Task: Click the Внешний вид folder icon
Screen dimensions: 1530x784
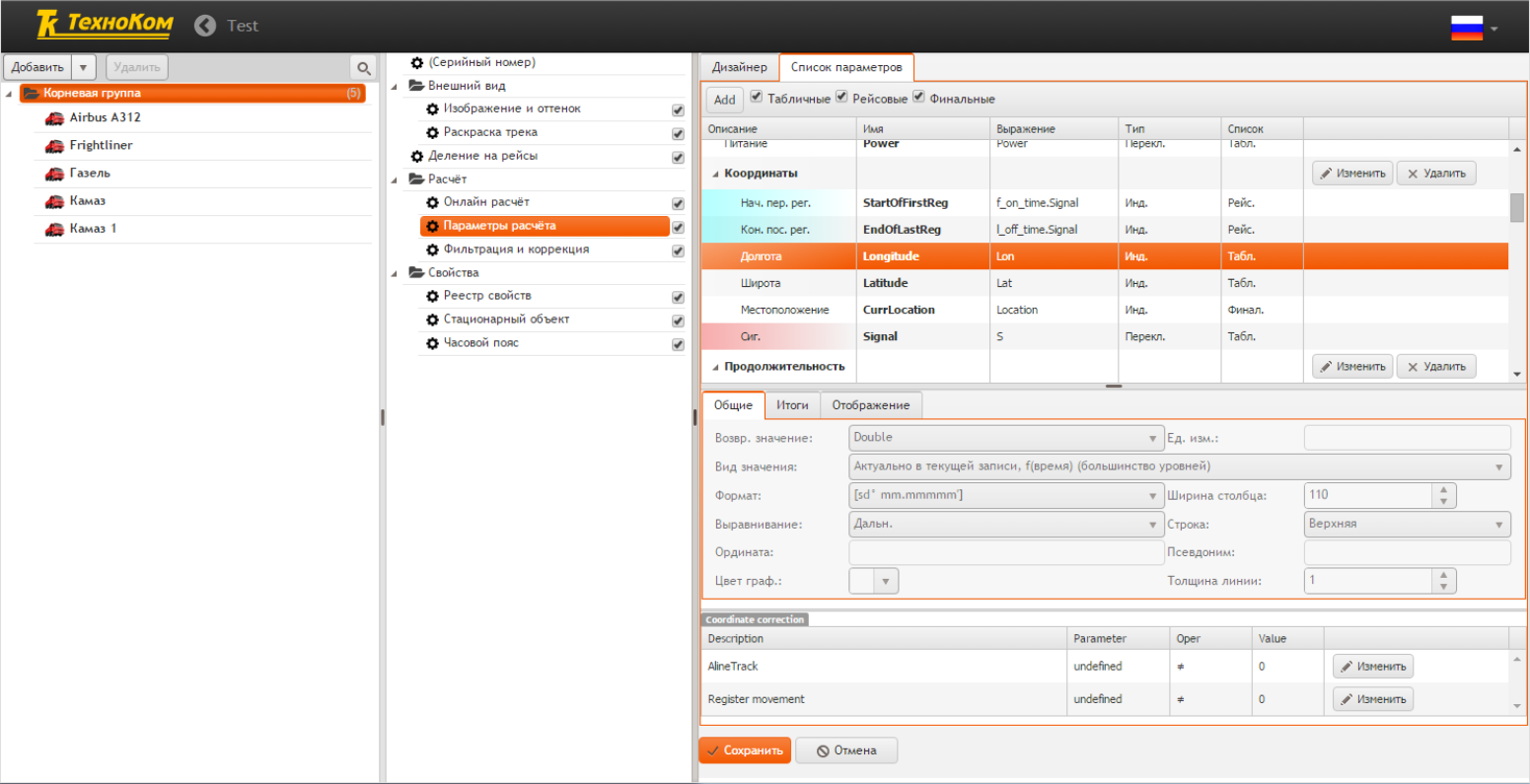Action: 416,86
